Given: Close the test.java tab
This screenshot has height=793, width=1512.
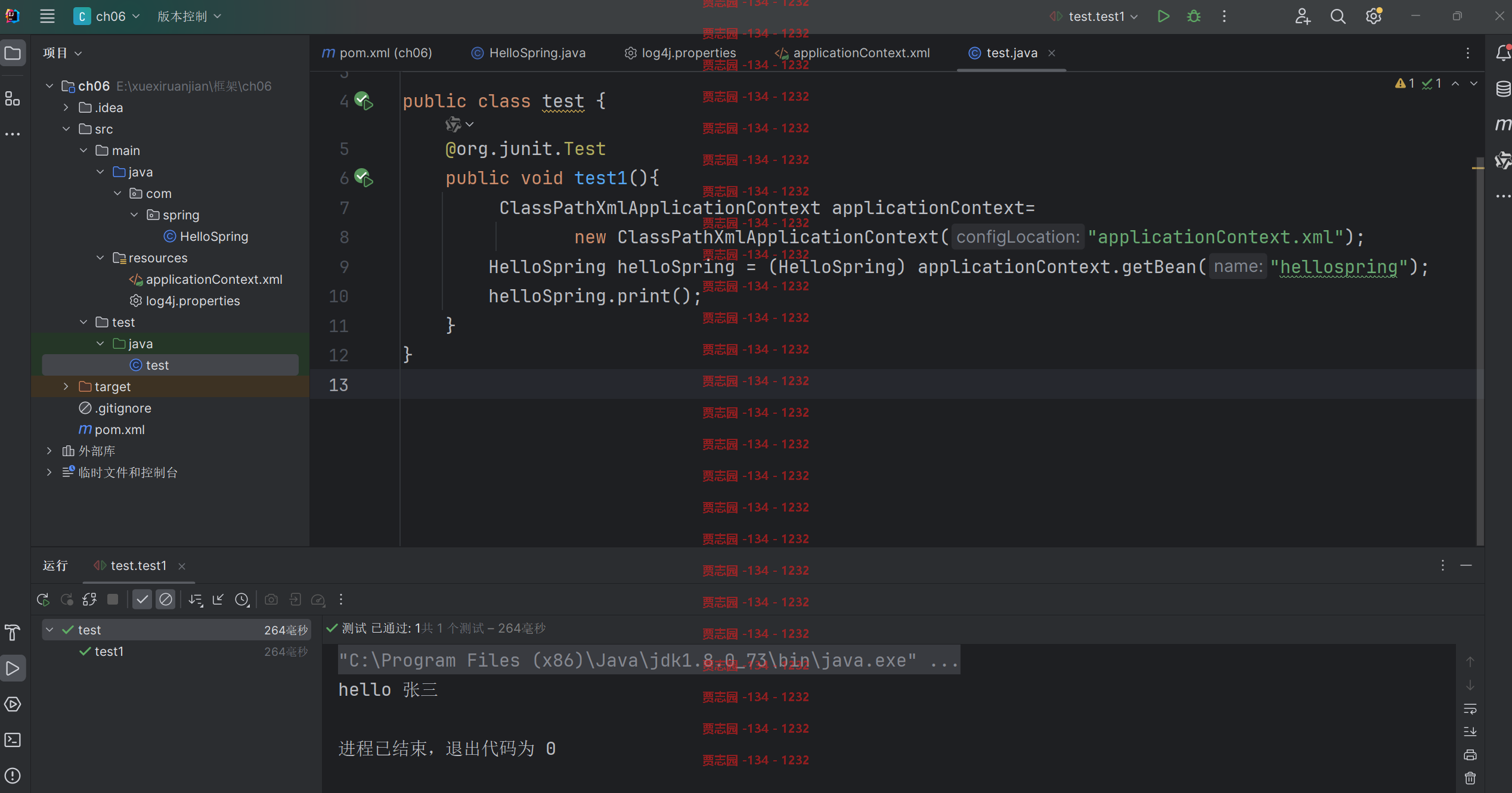Looking at the screenshot, I should point(1052,53).
